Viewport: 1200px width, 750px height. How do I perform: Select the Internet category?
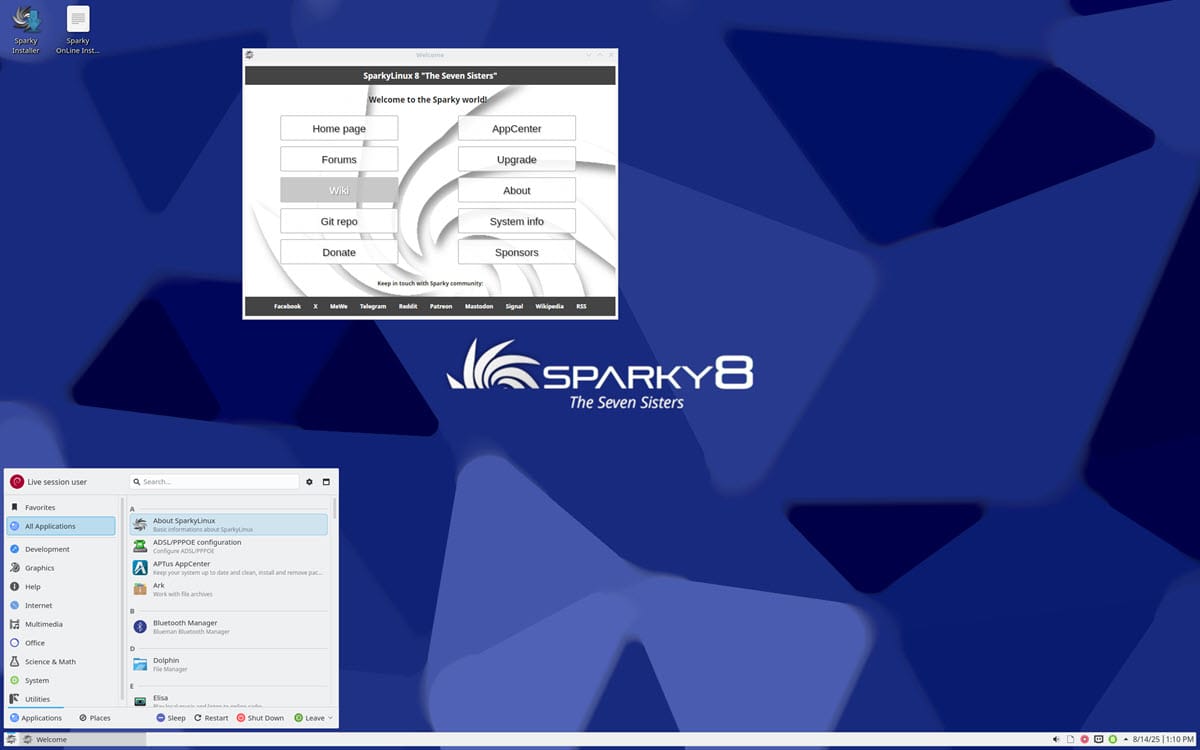(61, 605)
